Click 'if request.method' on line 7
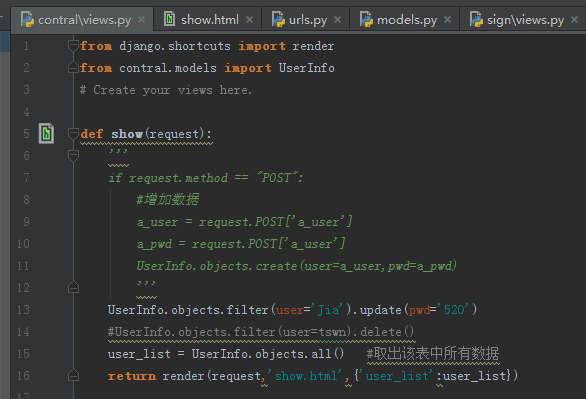 coord(168,178)
